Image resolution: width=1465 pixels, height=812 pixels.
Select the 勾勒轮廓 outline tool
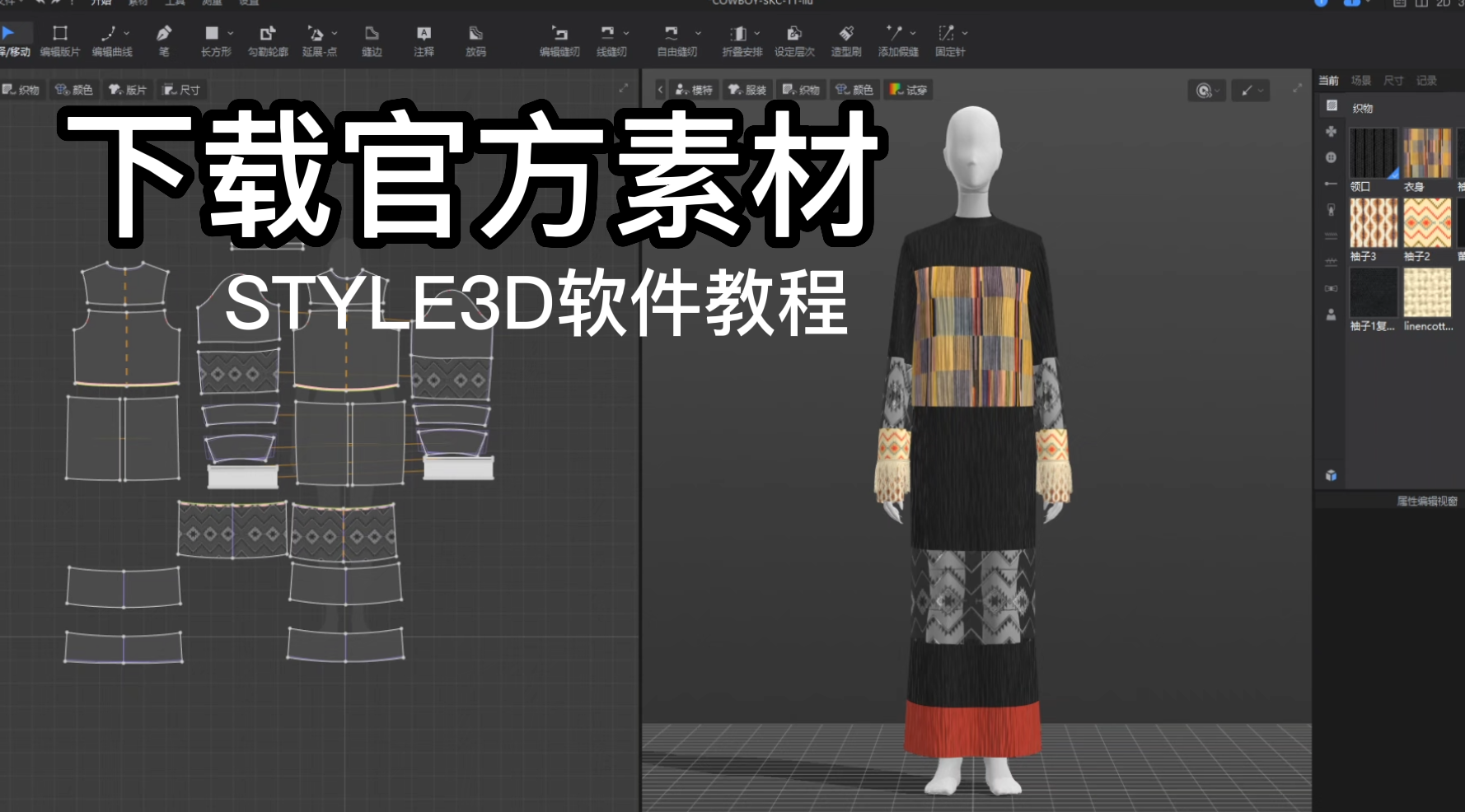268,40
